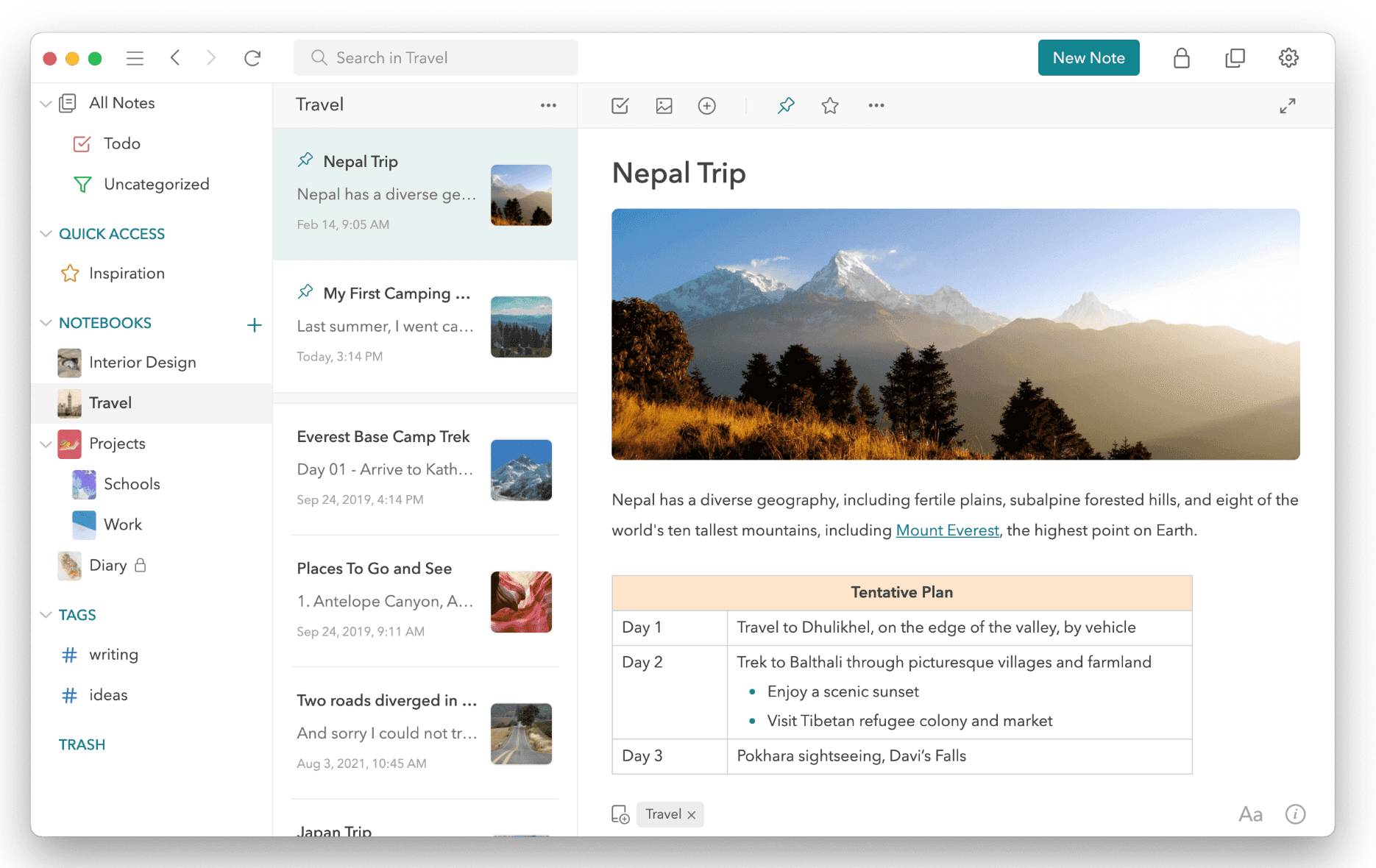Follow the Mount Everest link
Screen dimensions: 1376x868
(947, 530)
